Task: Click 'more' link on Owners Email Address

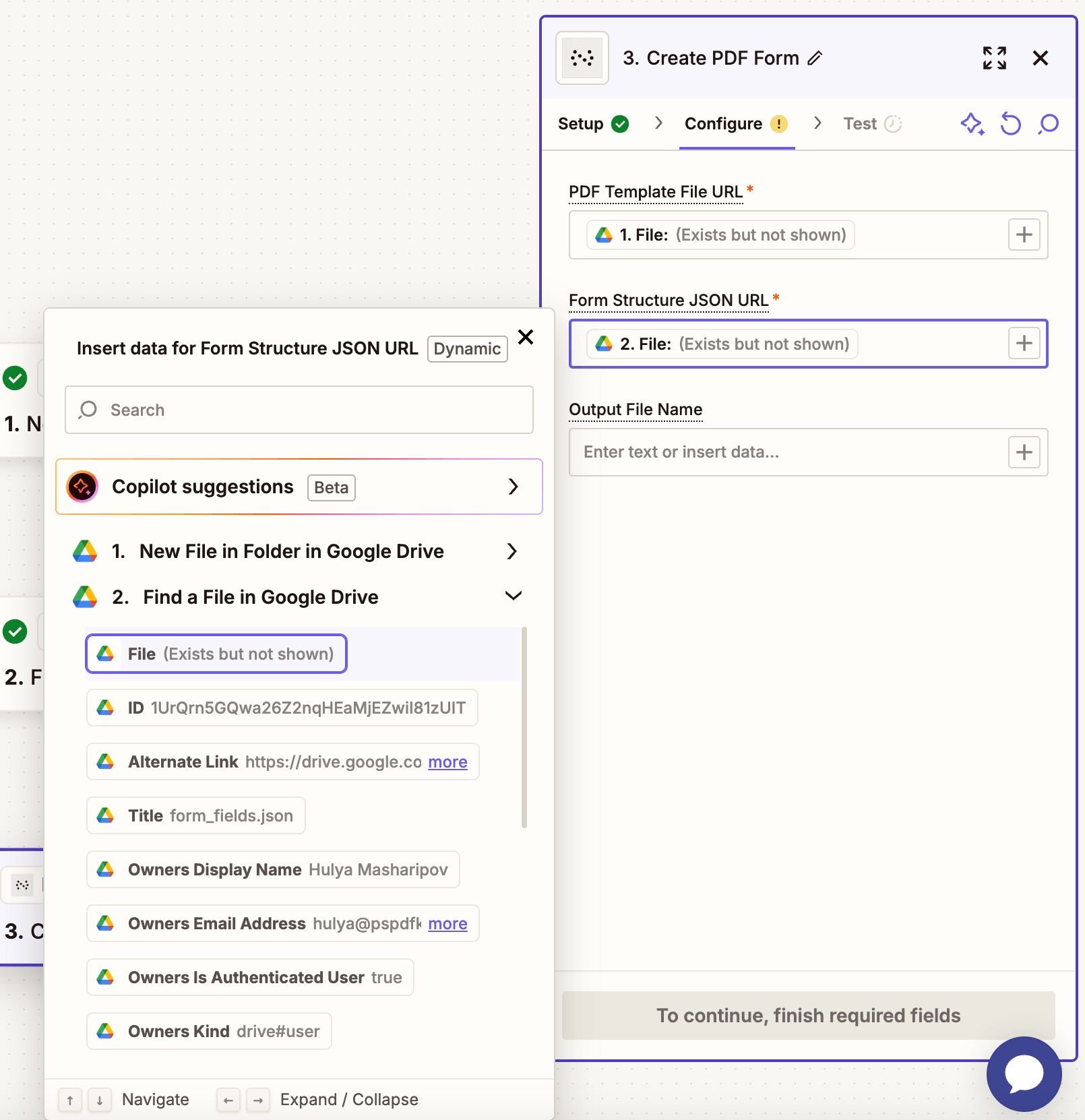Action: tap(447, 924)
